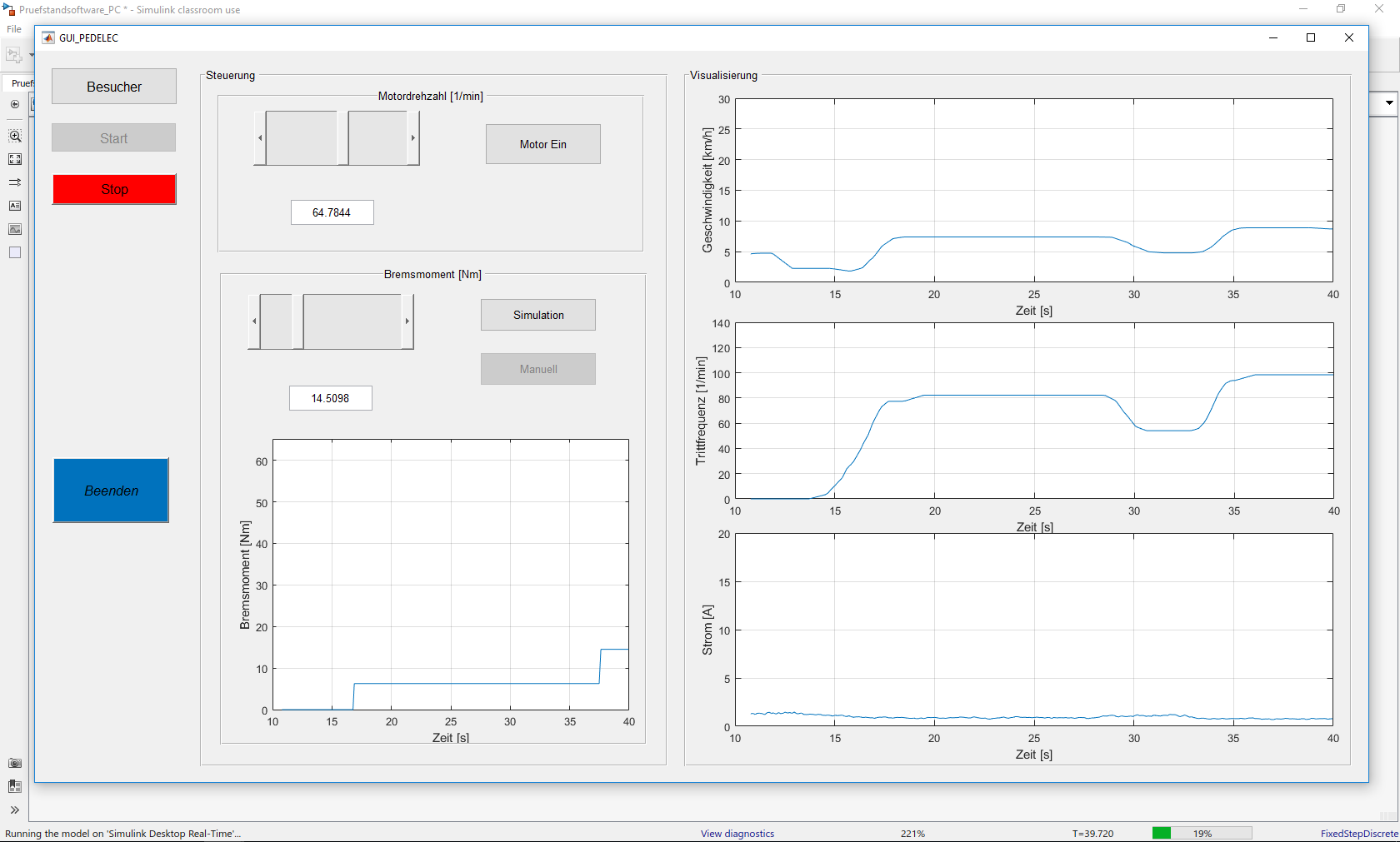This screenshot has width=1400, height=842.
Task: Toggle the Motor Ein button
Action: pos(542,144)
